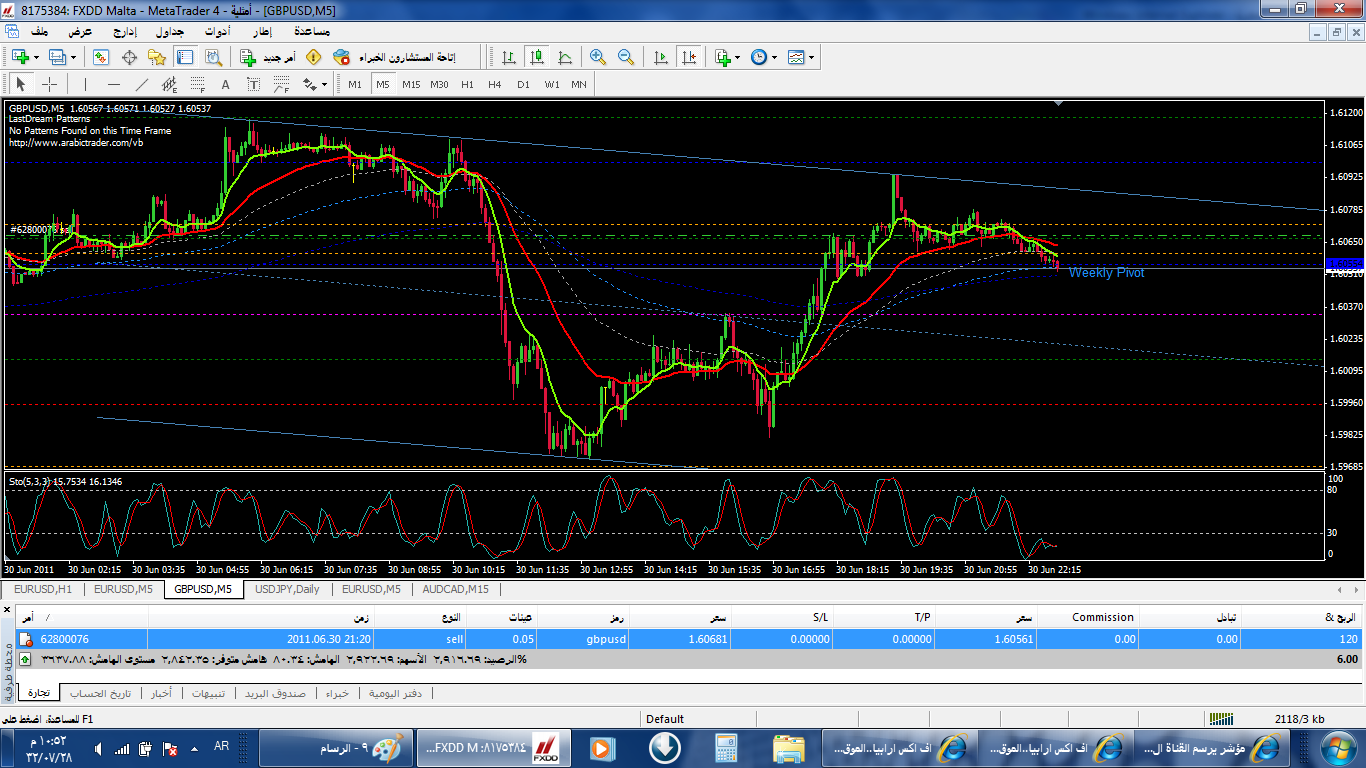The image size is (1366, 768).
Task: Open the Strategy Tester icon
Action: point(212,57)
